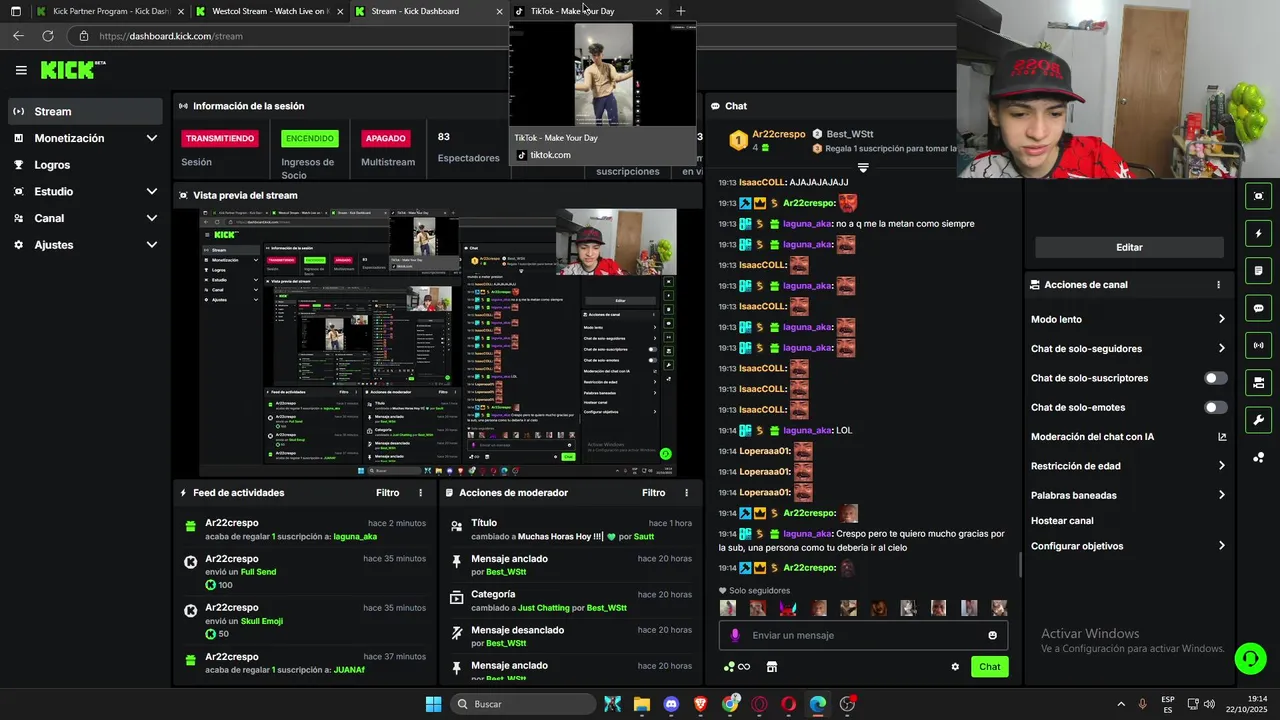Collapse chat header with down arrow
Screen dimensions: 1280x720
coord(863,167)
